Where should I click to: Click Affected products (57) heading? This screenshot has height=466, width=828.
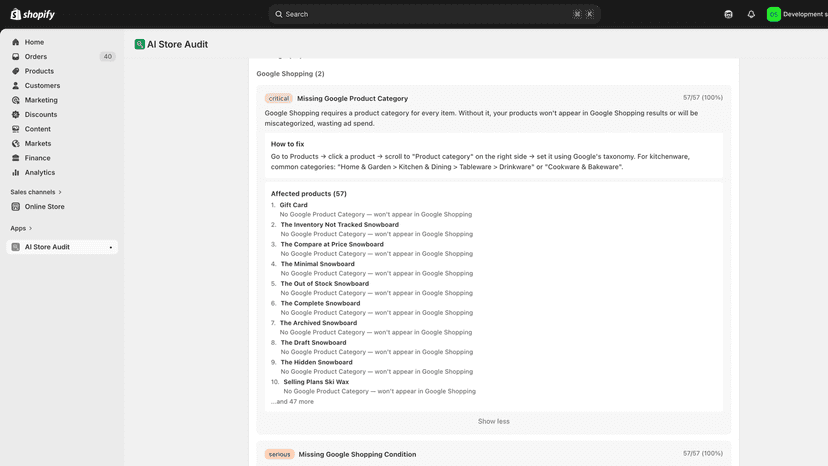[309, 193]
